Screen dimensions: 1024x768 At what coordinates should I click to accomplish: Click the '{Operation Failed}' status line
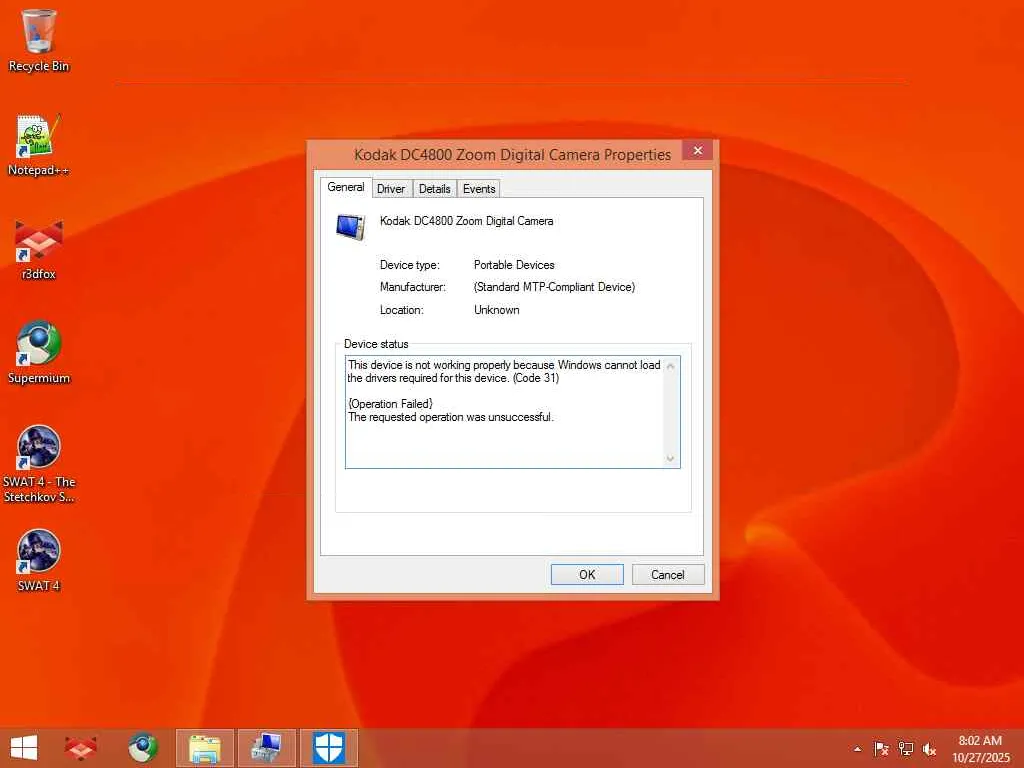point(390,404)
